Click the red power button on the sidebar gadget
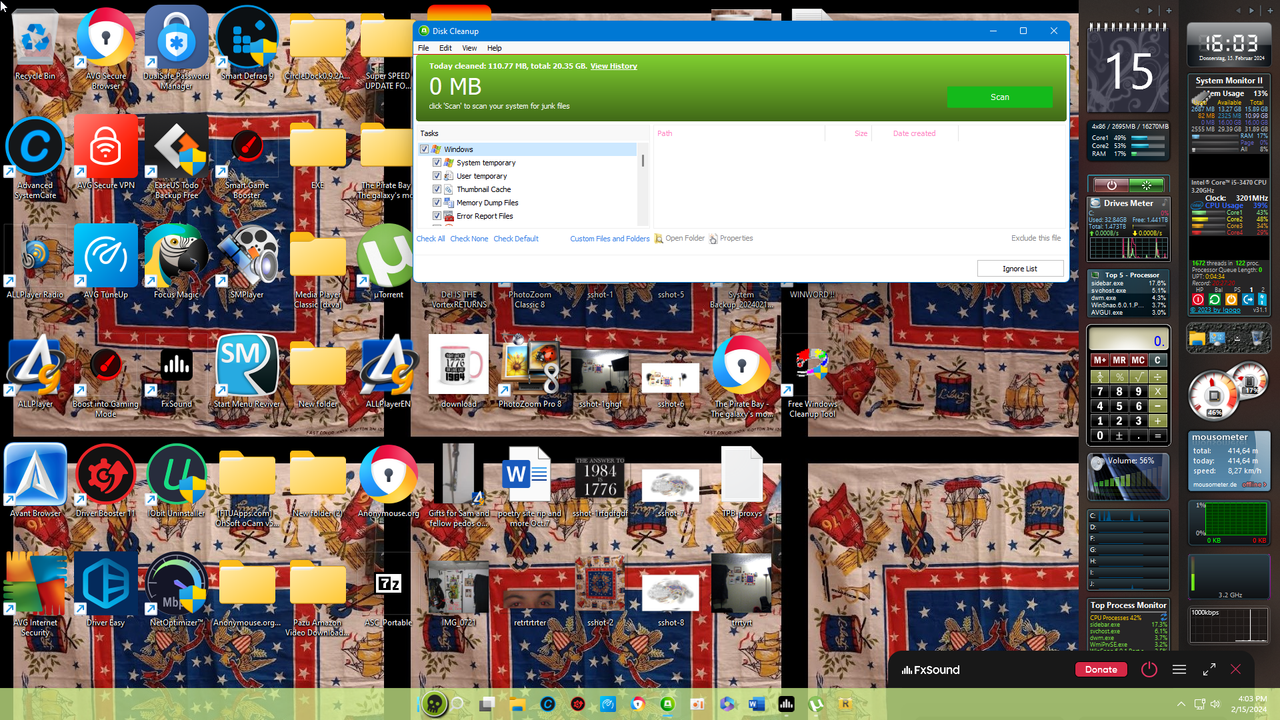1280x720 pixels. (x=1111, y=185)
